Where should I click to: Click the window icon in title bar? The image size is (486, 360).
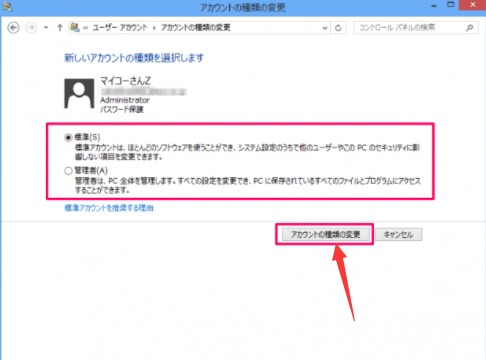(7, 7)
